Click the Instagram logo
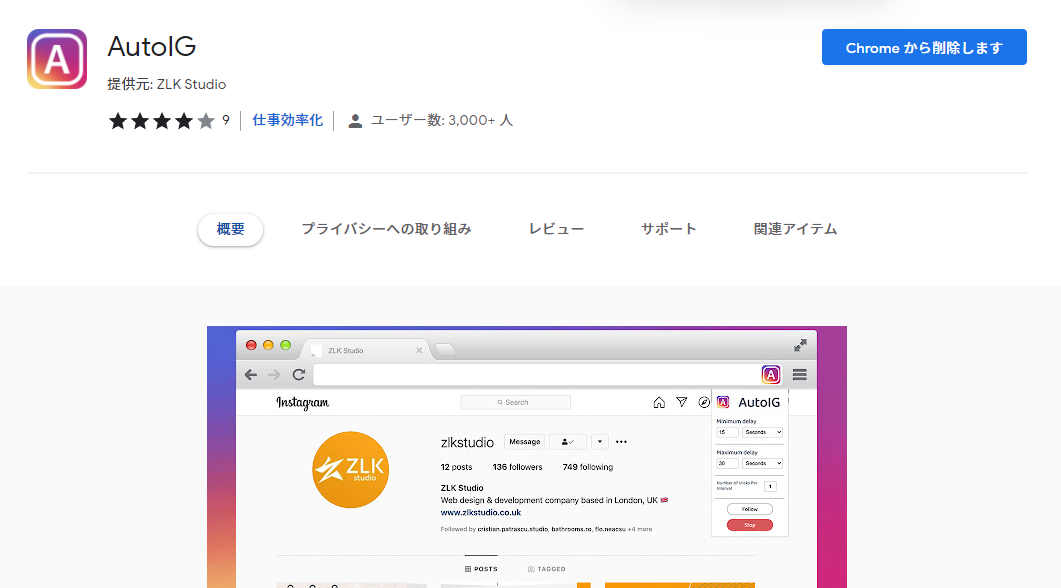Screen dimensions: 1061x588 click(302, 403)
